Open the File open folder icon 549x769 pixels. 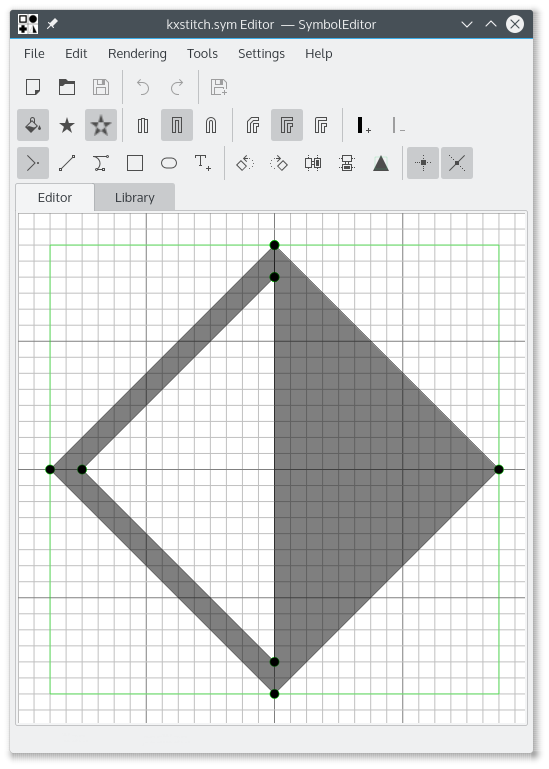point(67,87)
